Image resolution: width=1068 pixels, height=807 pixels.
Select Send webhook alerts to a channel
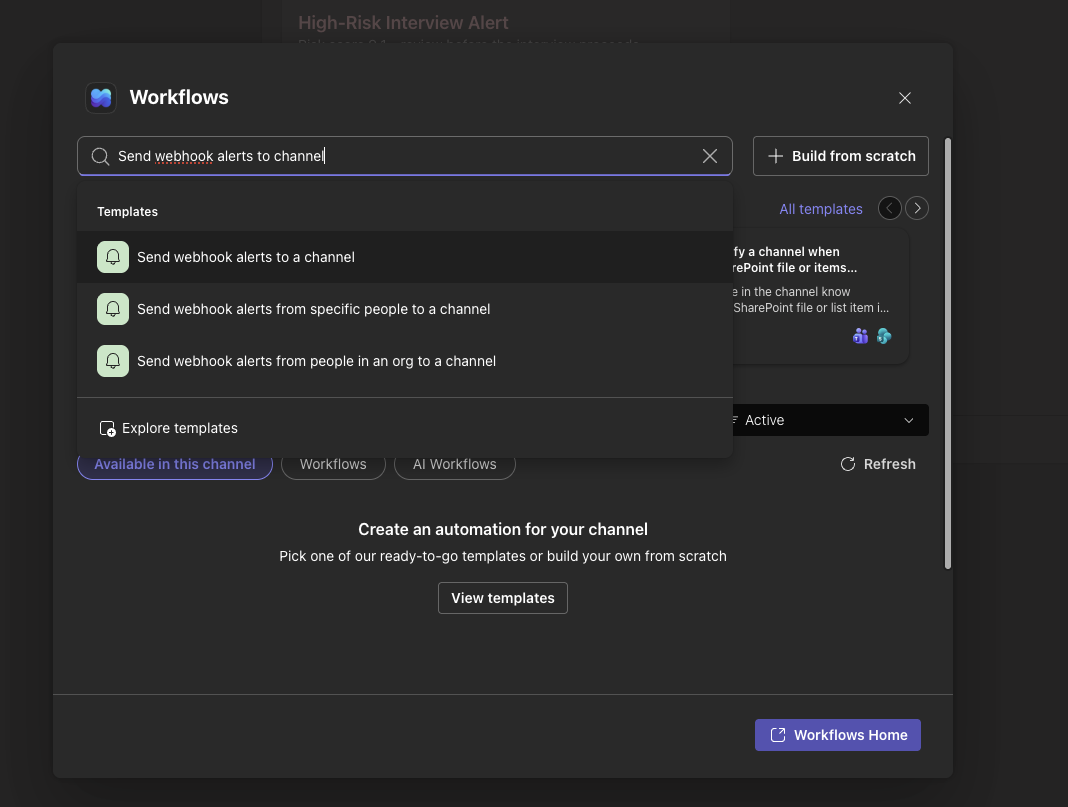[x=405, y=257]
